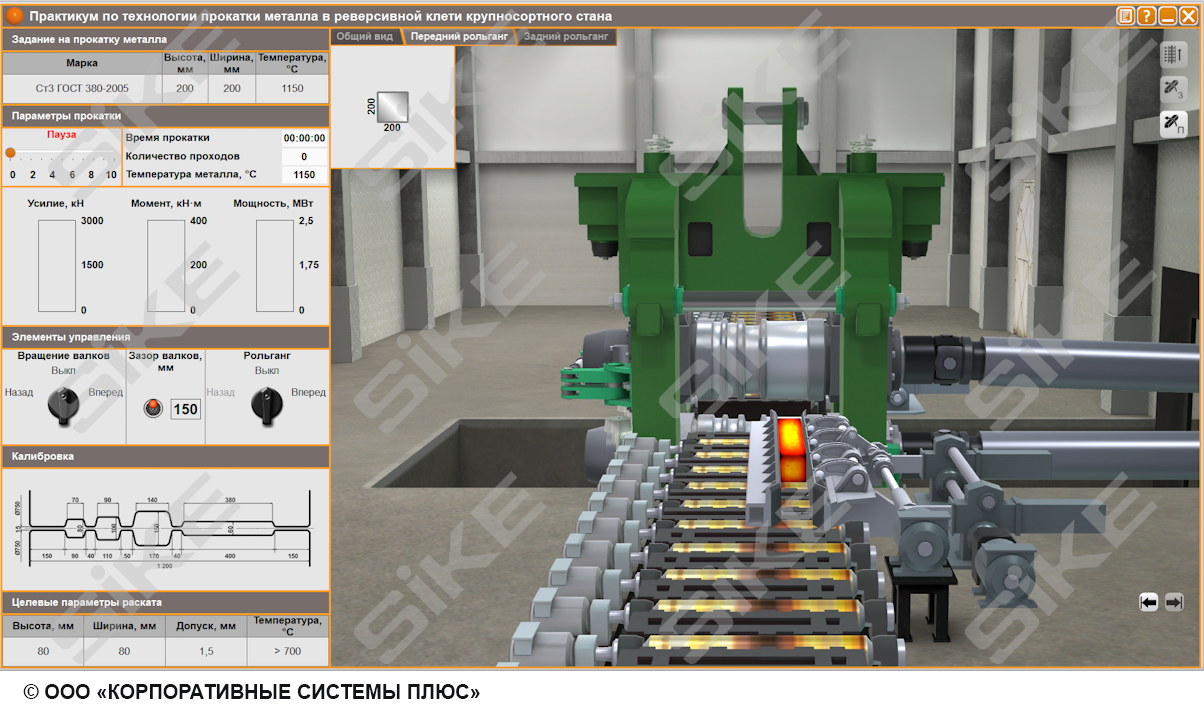This screenshot has height=714, width=1204.
Task: Switch to the Задний рольганг tab
Action: (x=566, y=36)
